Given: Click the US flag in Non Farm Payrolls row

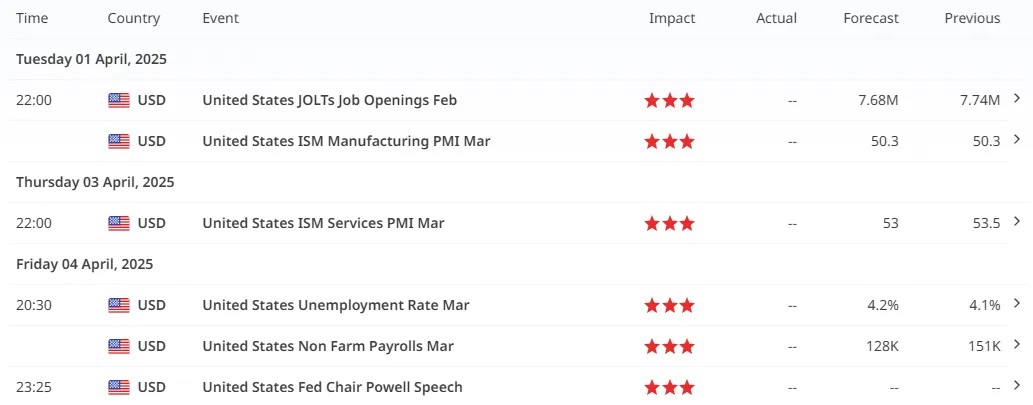Looking at the screenshot, I should (x=119, y=346).
